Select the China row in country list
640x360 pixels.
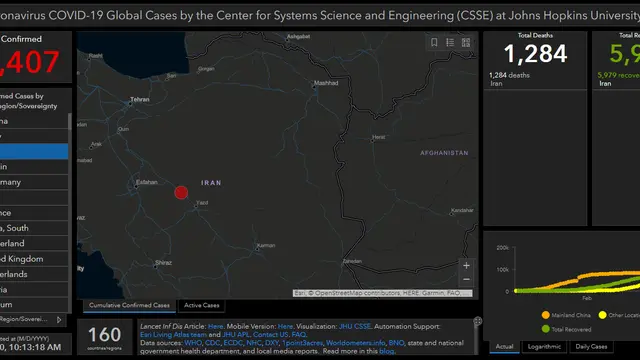click(34, 121)
